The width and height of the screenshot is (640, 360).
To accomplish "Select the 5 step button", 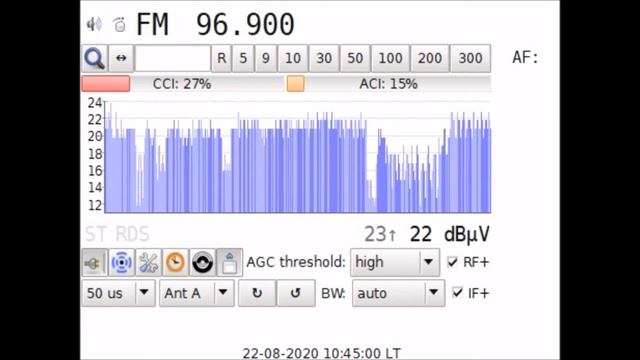I will coord(243,58).
